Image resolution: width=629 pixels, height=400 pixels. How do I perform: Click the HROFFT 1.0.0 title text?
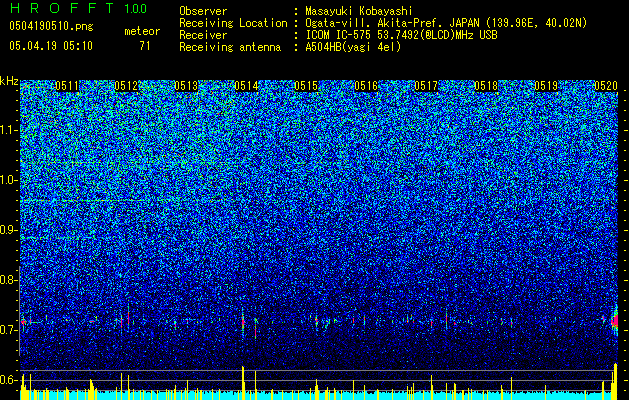(x=78, y=8)
